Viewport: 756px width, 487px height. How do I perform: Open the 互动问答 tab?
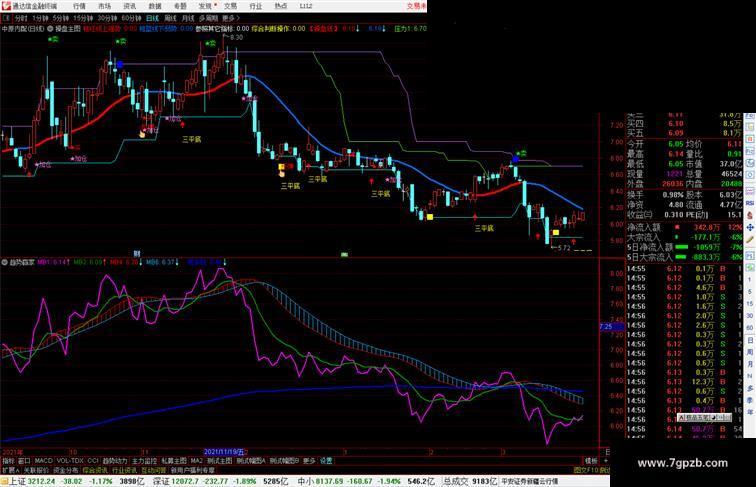(x=154, y=470)
